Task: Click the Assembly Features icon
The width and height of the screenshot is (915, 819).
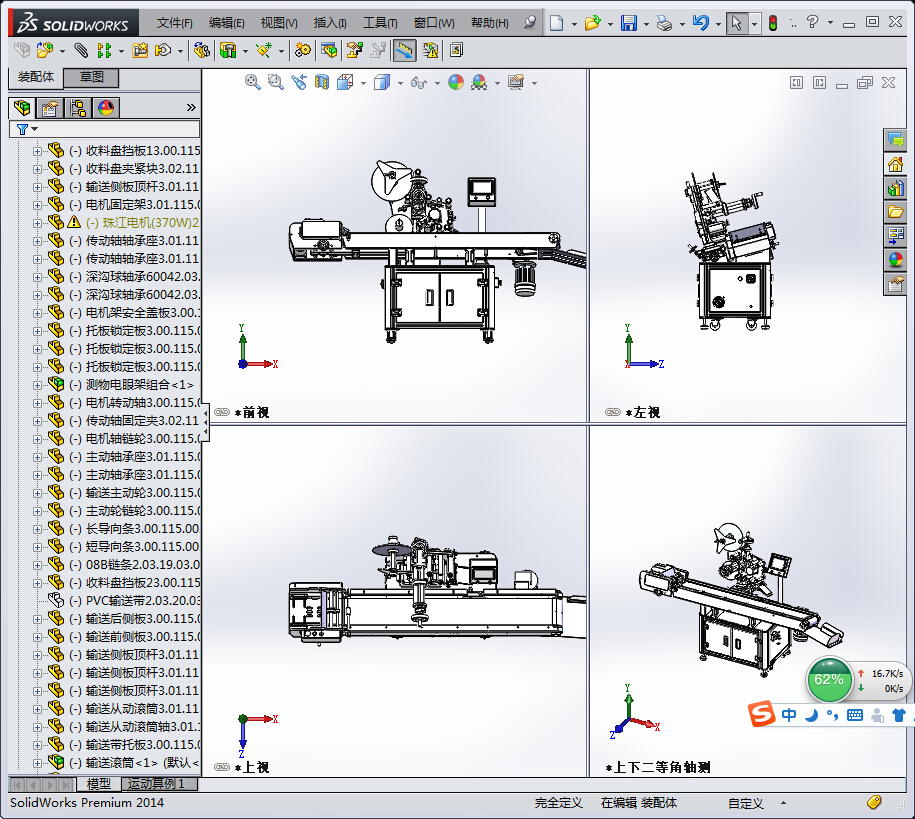Action: click(228, 51)
